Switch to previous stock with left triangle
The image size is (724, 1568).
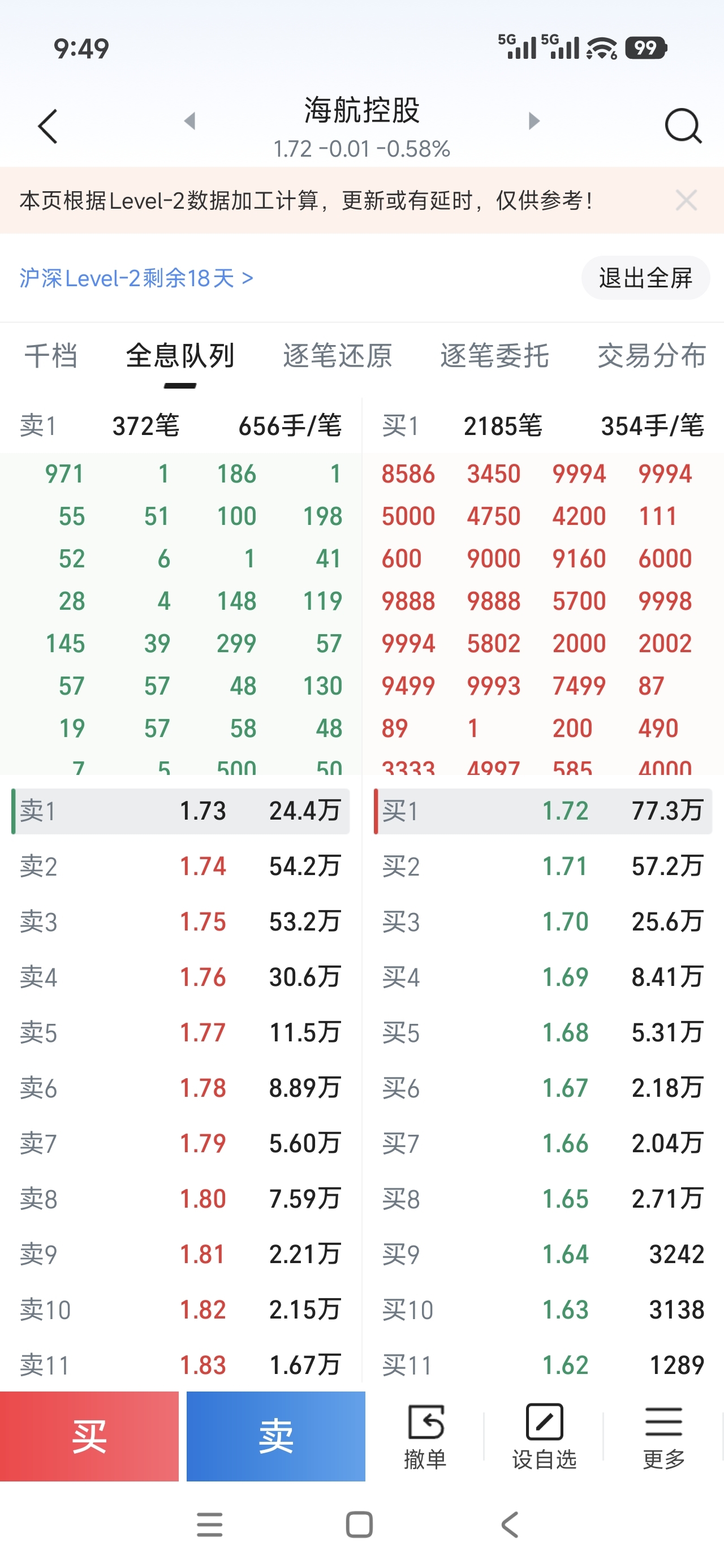point(190,120)
